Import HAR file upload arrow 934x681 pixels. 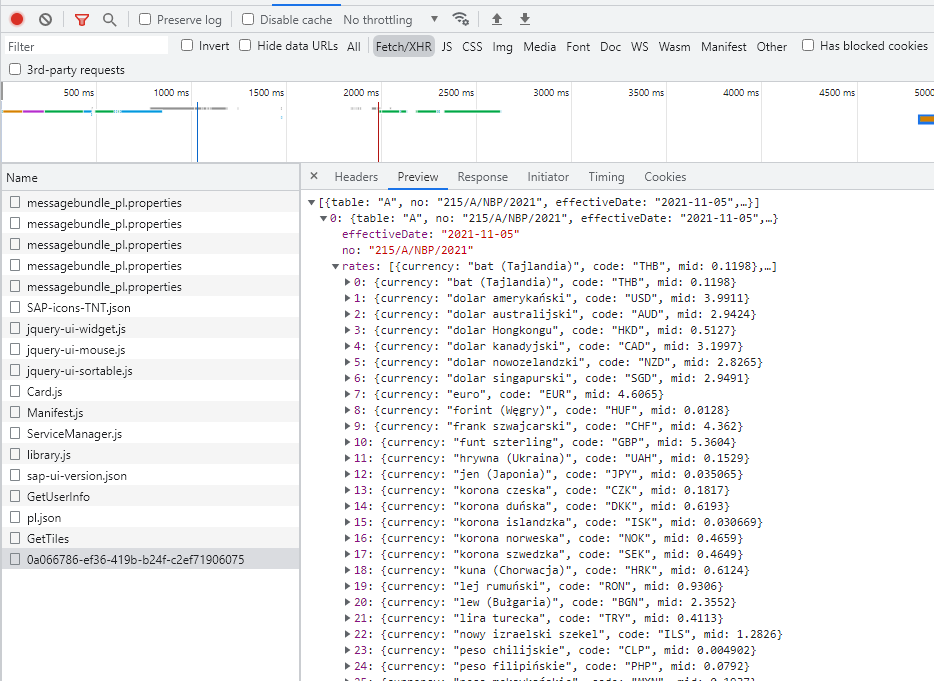(x=497, y=19)
